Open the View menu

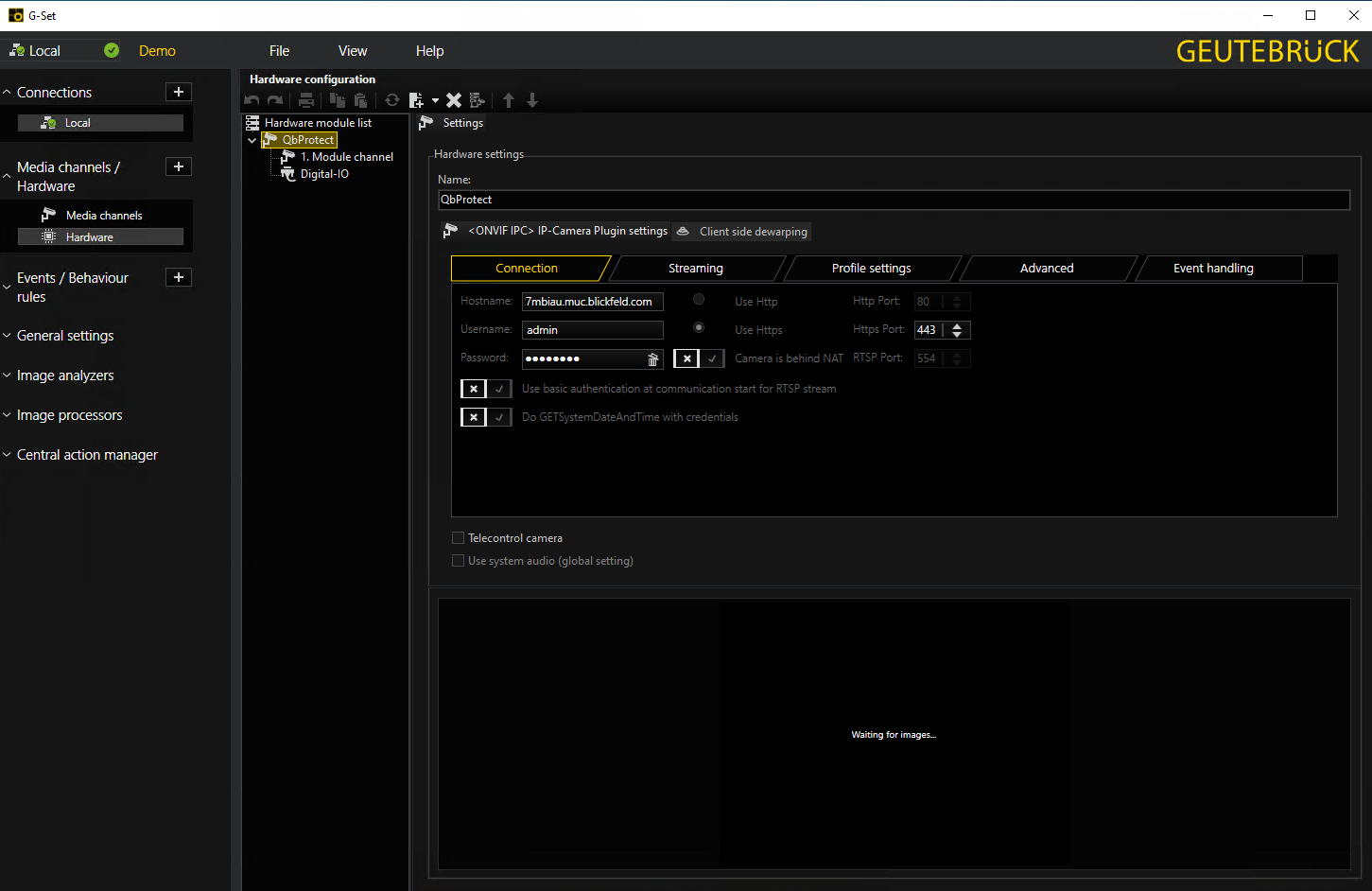click(353, 51)
